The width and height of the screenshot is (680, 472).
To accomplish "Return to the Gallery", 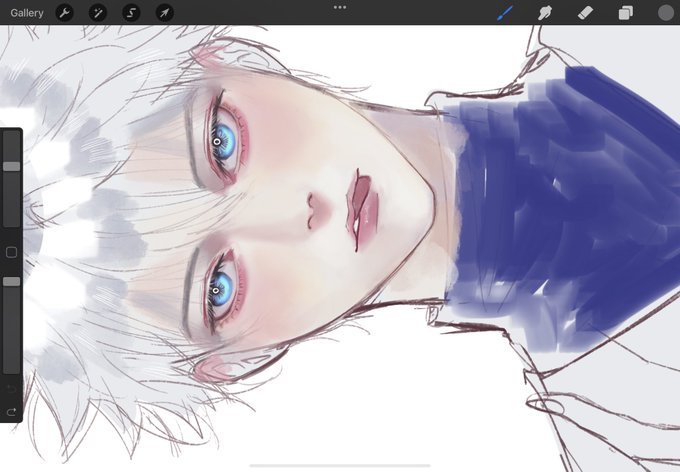I will pos(26,13).
